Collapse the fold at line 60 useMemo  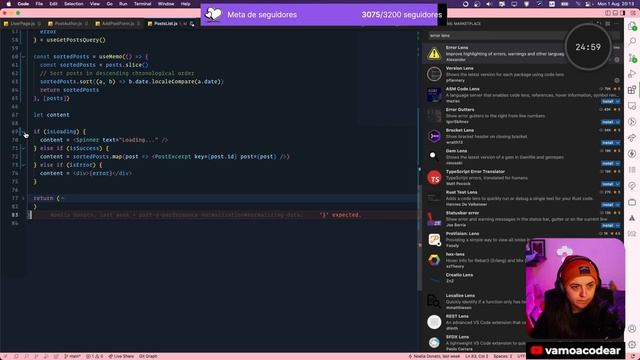pos(23,57)
